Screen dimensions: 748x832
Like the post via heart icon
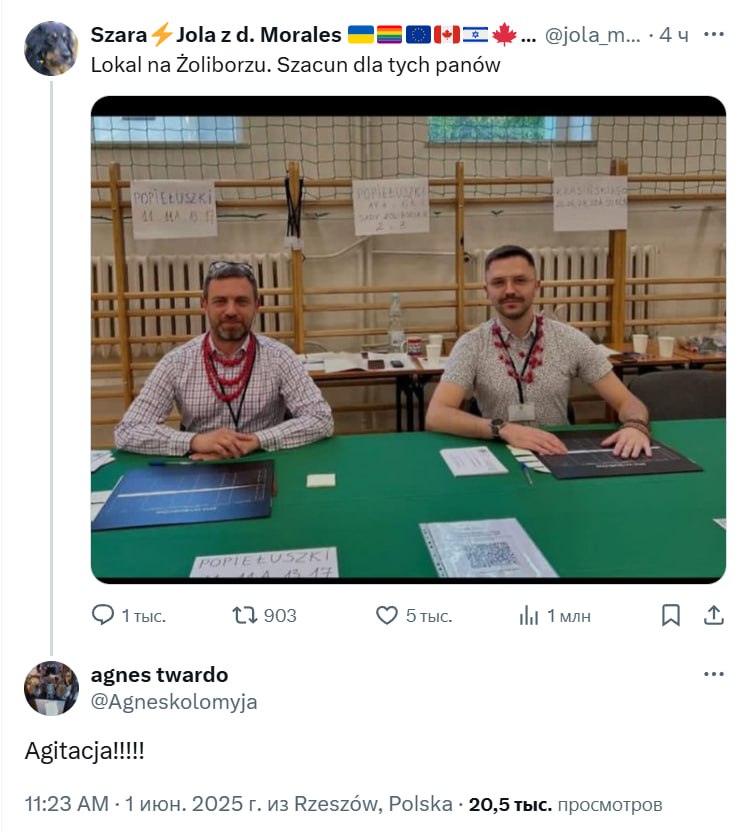tap(387, 616)
